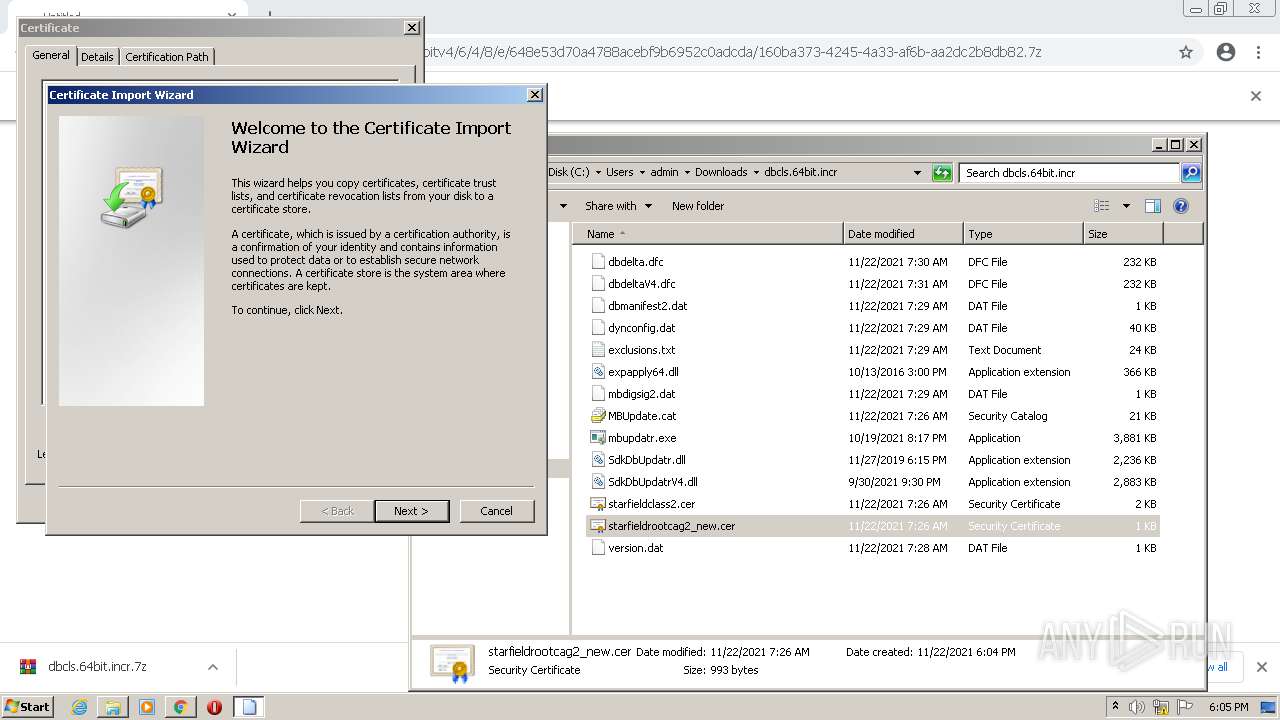1280x720 pixels.
Task: Click the SdkDbUpdatr.dll file icon
Action: coord(598,460)
